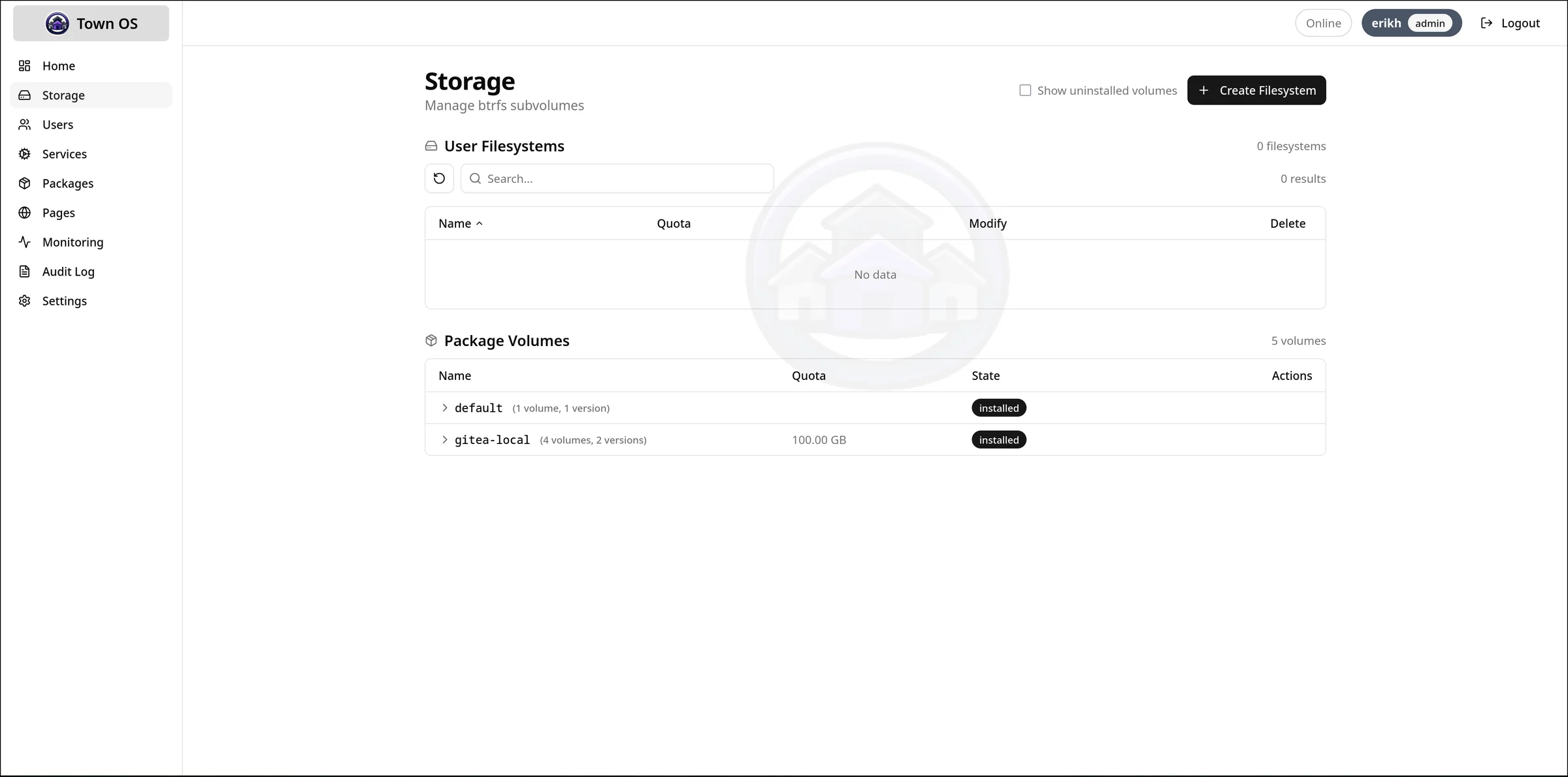Click the Town OS header button
Image resolution: width=1568 pixels, height=777 pixels.
[x=91, y=24]
